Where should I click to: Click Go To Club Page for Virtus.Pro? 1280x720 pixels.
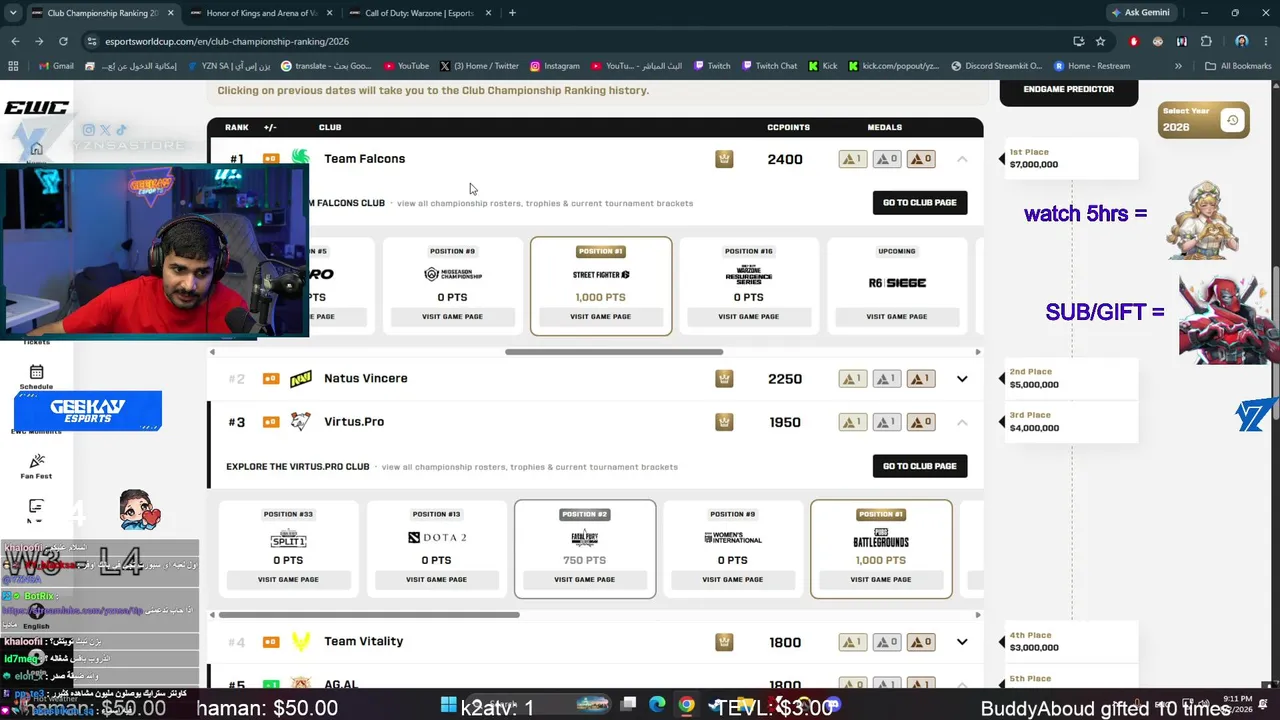[x=919, y=466]
